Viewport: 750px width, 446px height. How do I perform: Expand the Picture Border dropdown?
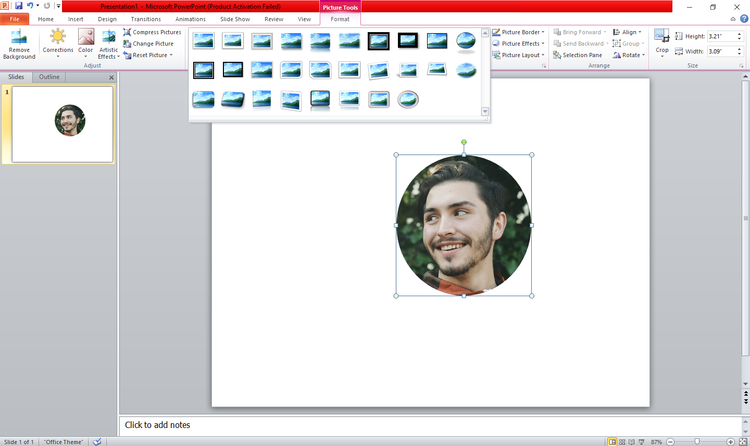(x=518, y=32)
